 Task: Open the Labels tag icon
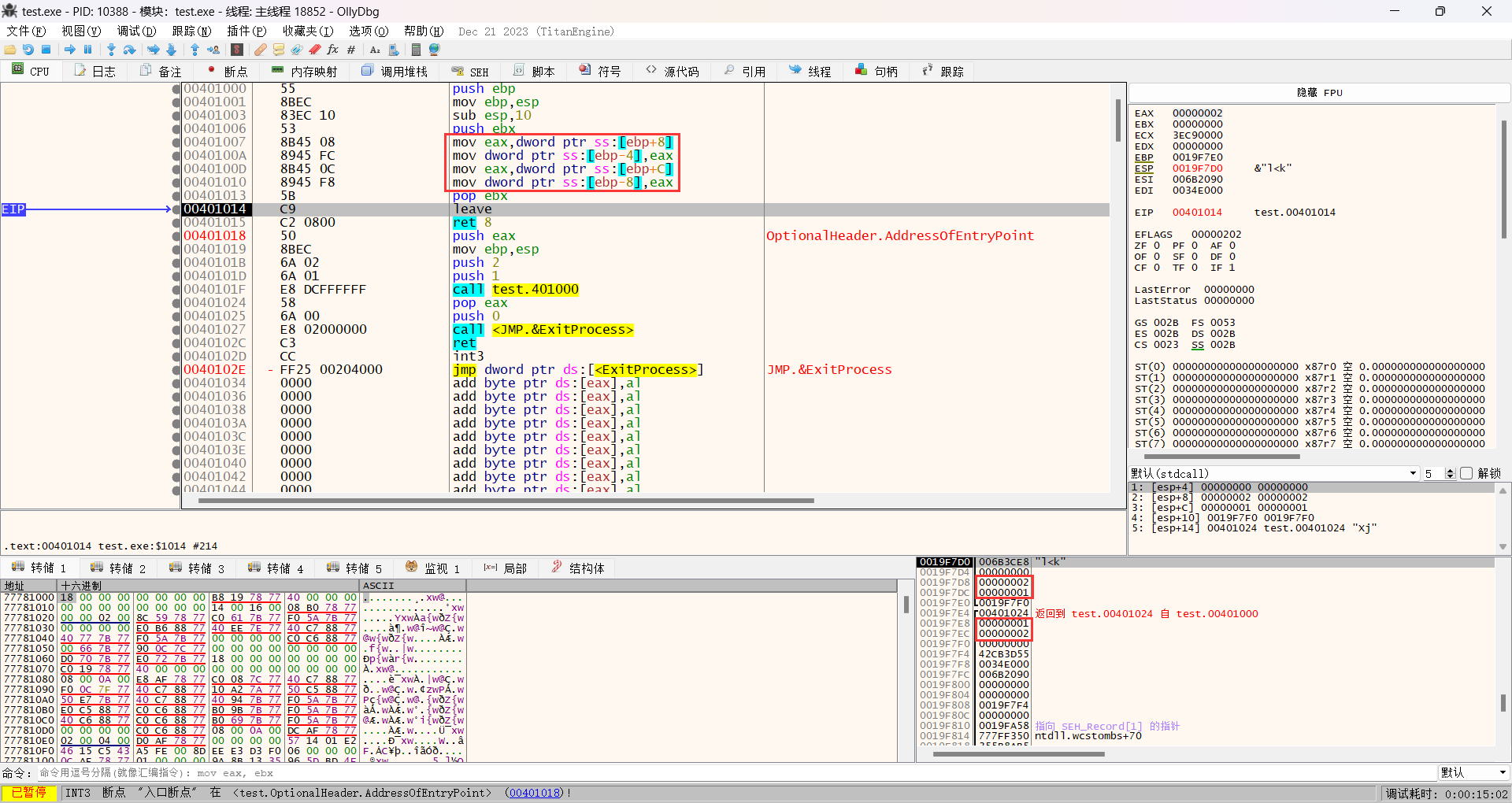point(297,50)
